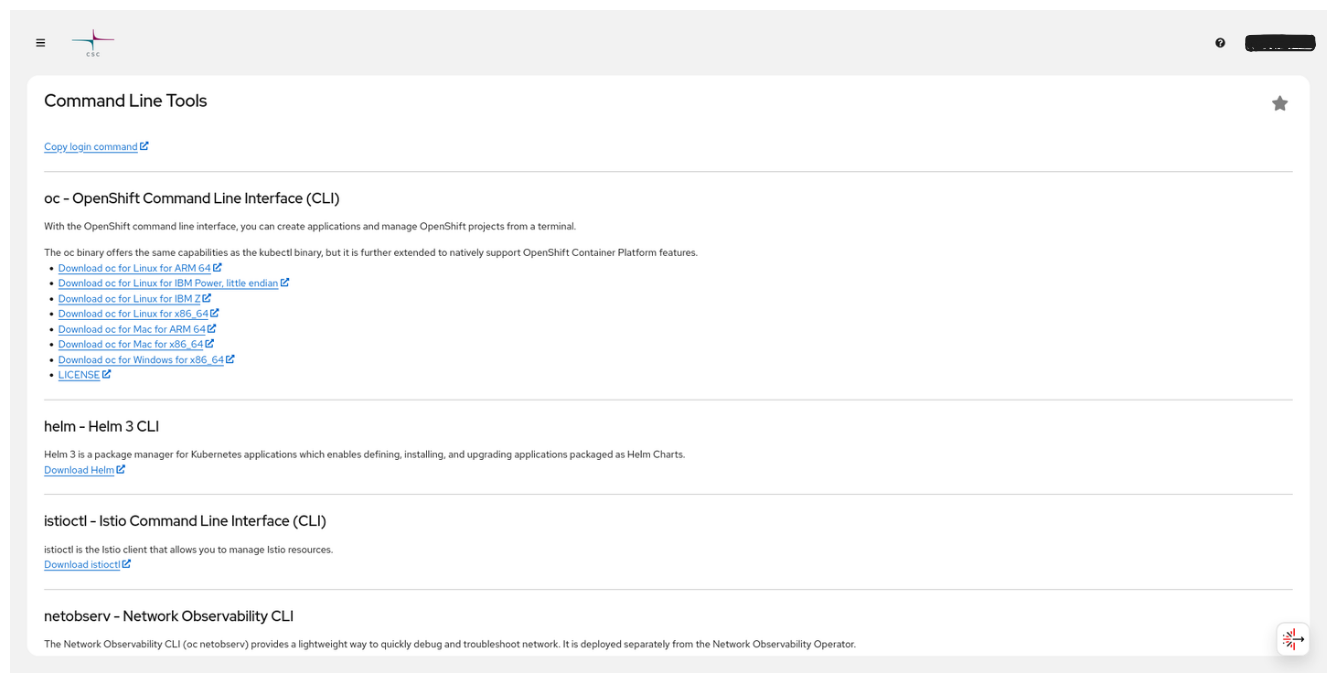The width and height of the screenshot is (1336, 683).
Task: Toggle the favorite star for Command Line Tools
Action: pos(1280,102)
